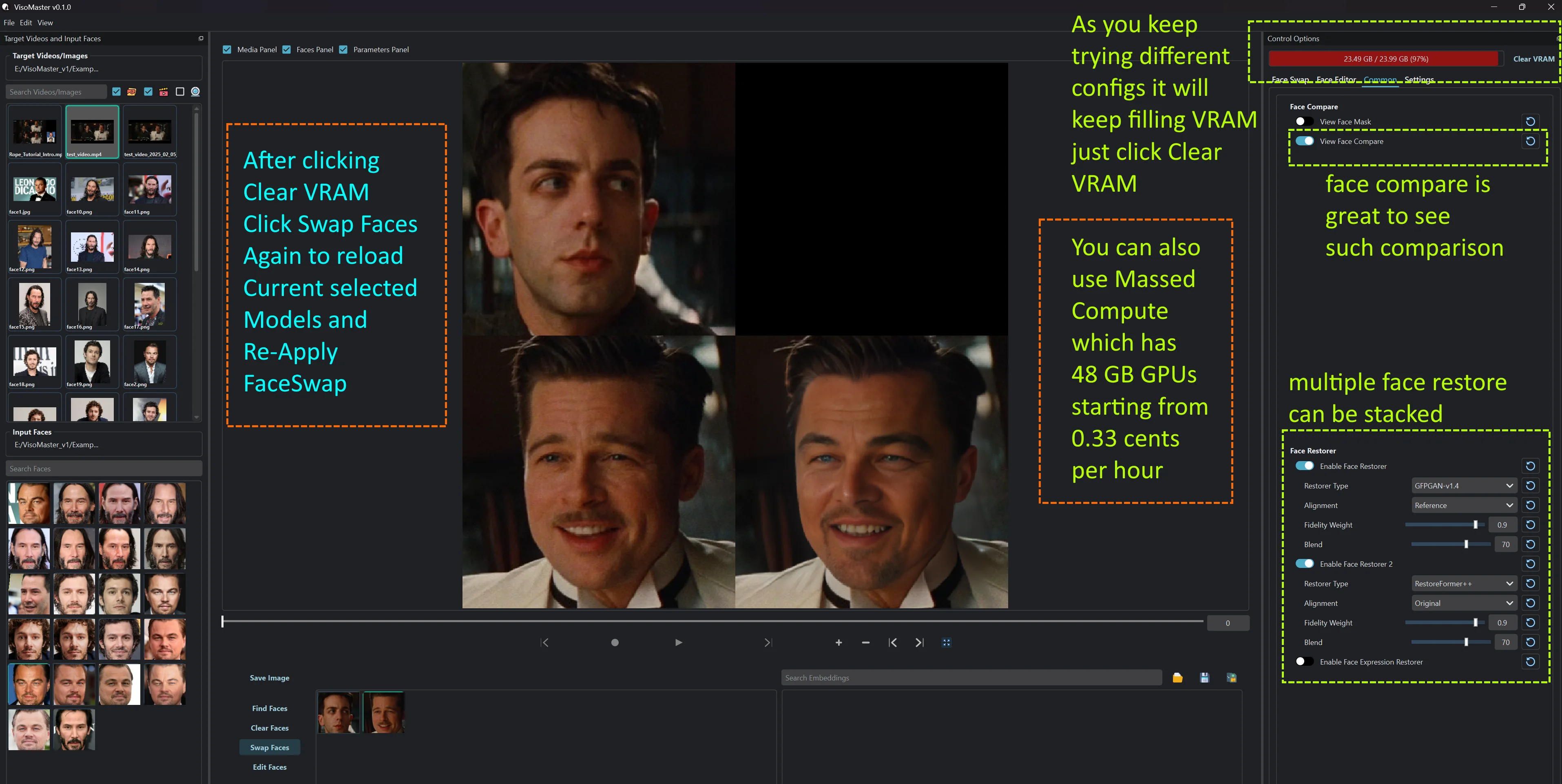This screenshot has width=1562, height=784.
Task: Reset the GFPGAN Restorer Type setting
Action: click(1530, 486)
